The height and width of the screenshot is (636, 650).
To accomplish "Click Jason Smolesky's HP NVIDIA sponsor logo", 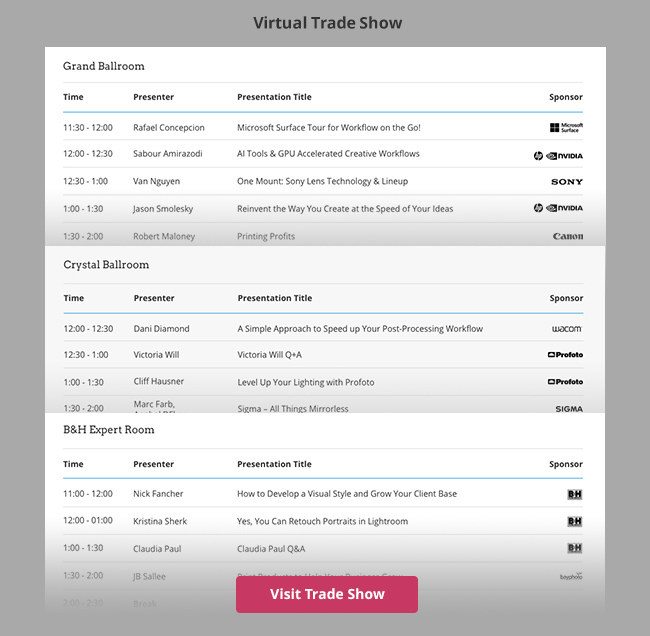I will 558,208.
